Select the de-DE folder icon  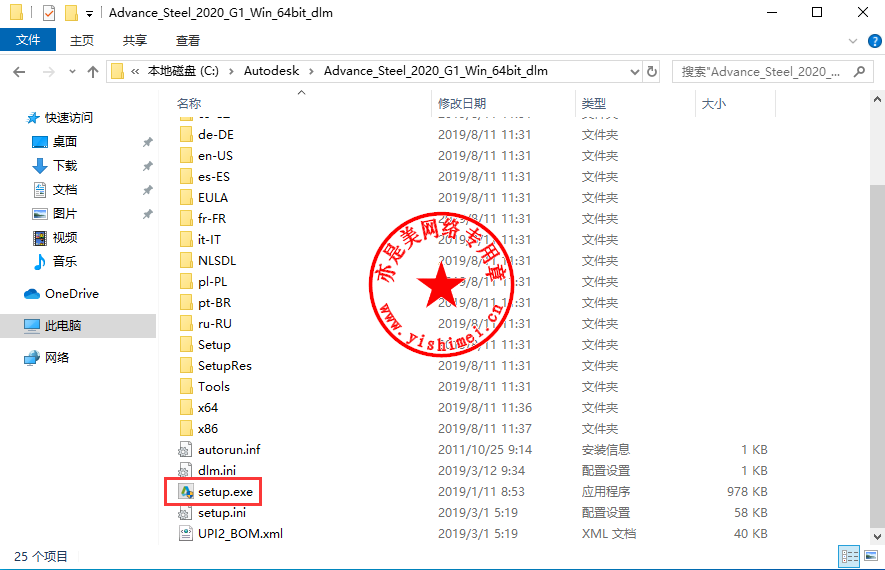[186, 134]
